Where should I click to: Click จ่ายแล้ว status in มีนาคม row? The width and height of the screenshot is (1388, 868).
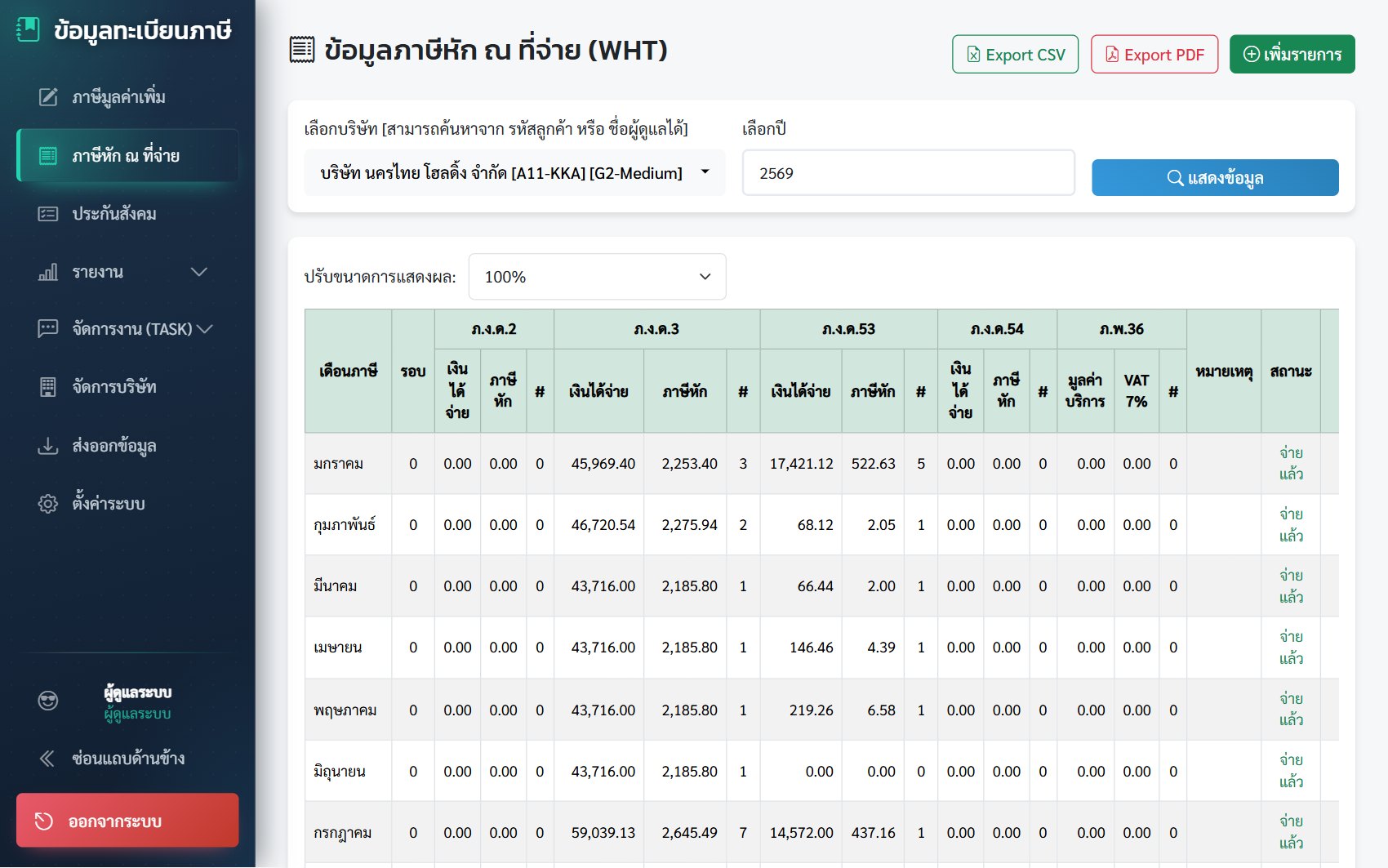click(1291, 586)
